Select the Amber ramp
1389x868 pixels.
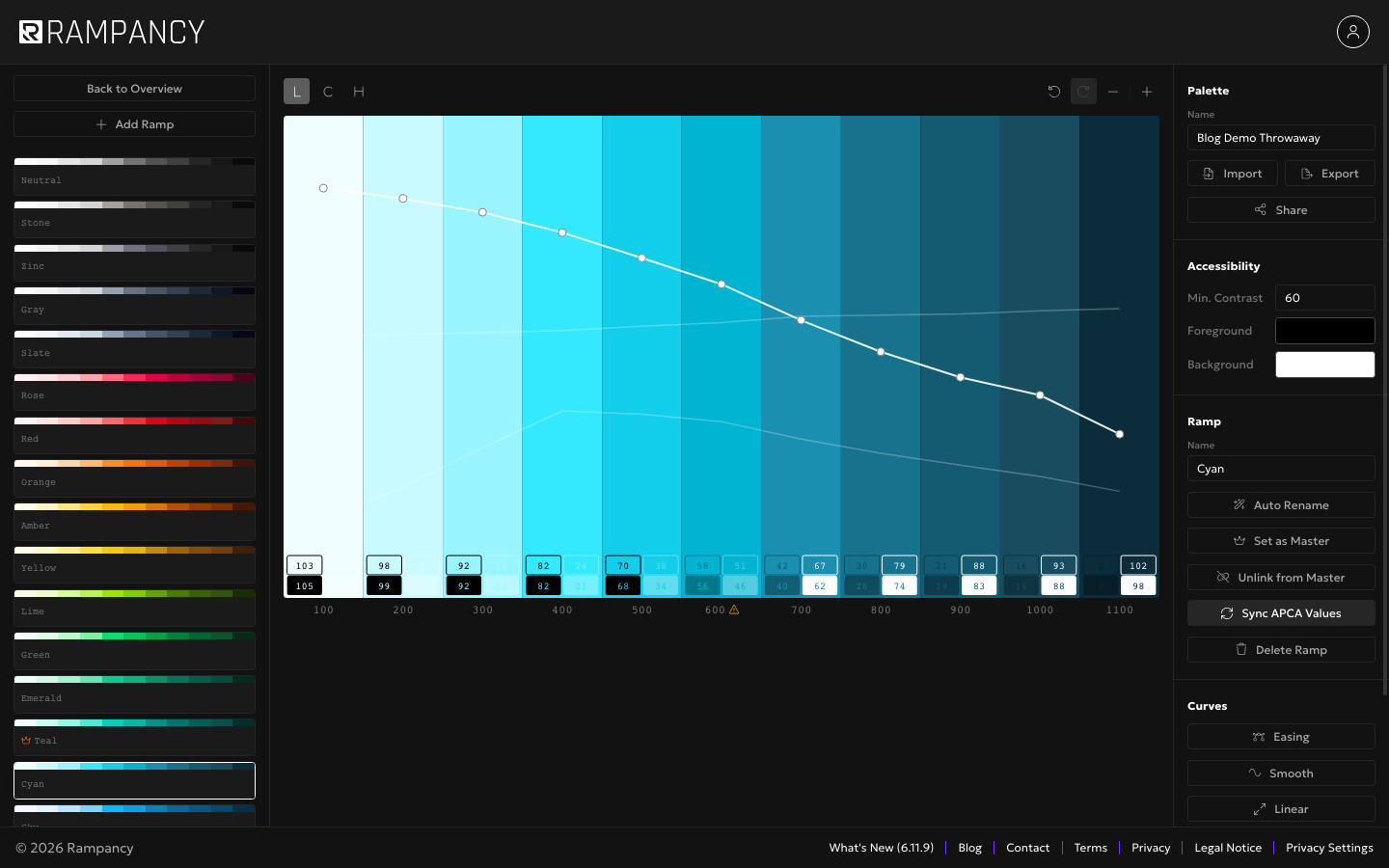(134, 522)
